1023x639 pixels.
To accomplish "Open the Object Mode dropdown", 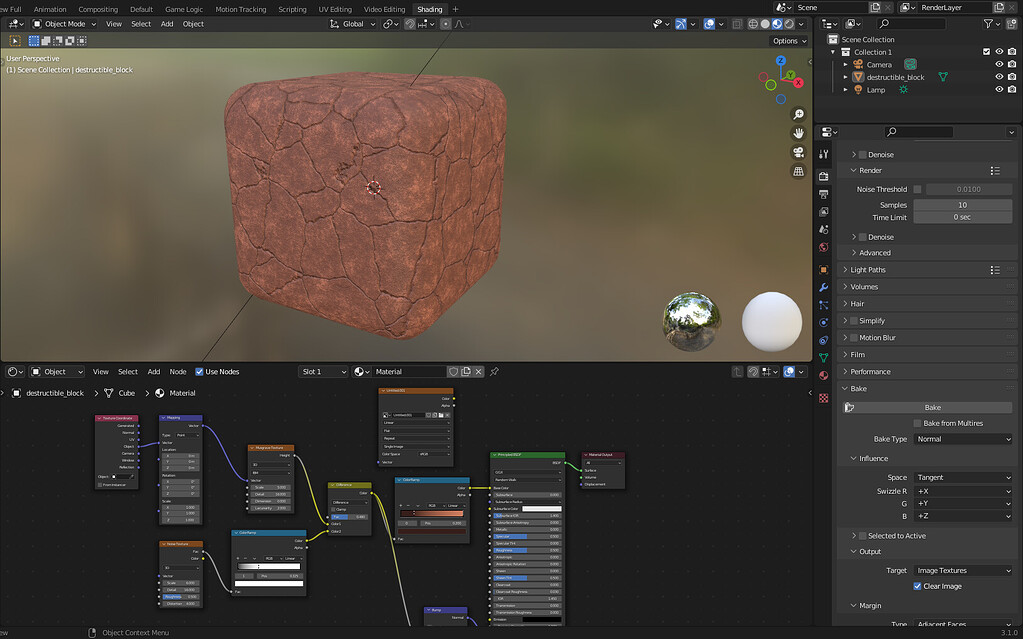I will pos(65,23).
